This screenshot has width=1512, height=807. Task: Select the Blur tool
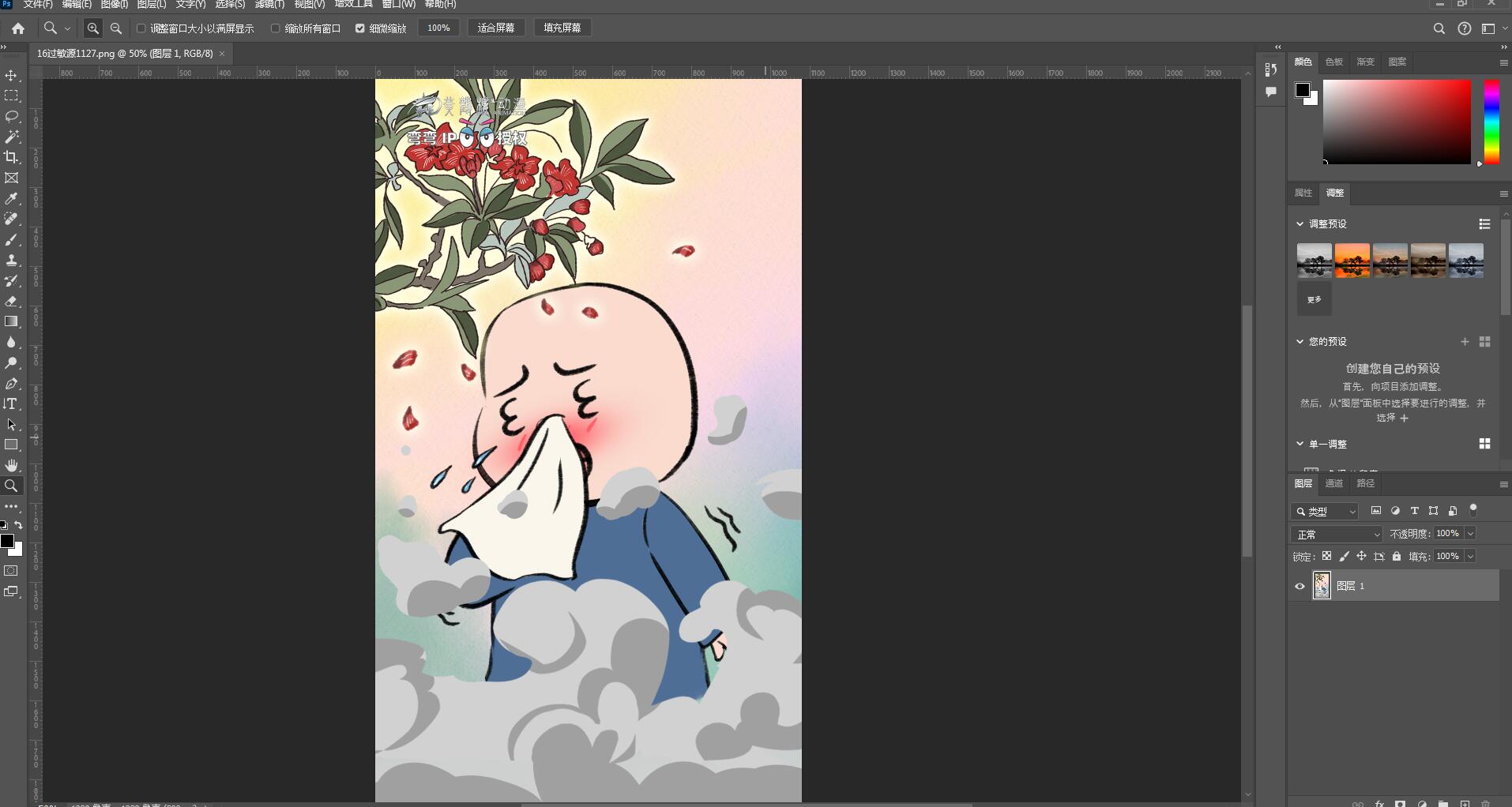tap(11, 343)
